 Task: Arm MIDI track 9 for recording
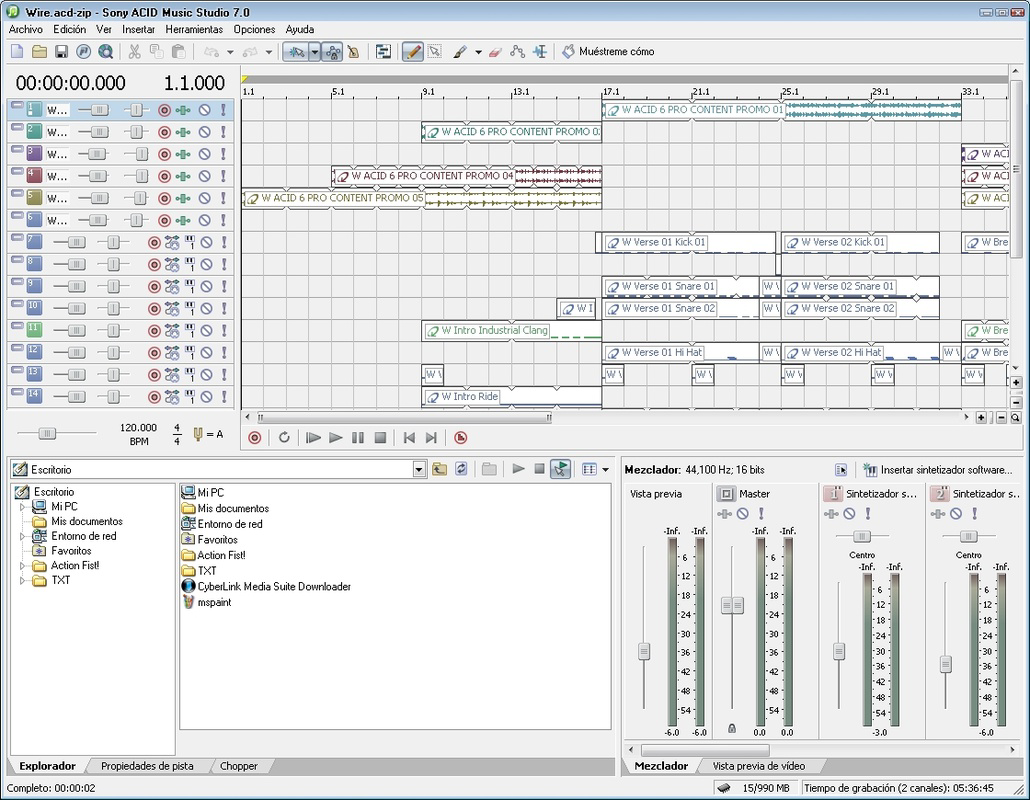tap(154, 286)
